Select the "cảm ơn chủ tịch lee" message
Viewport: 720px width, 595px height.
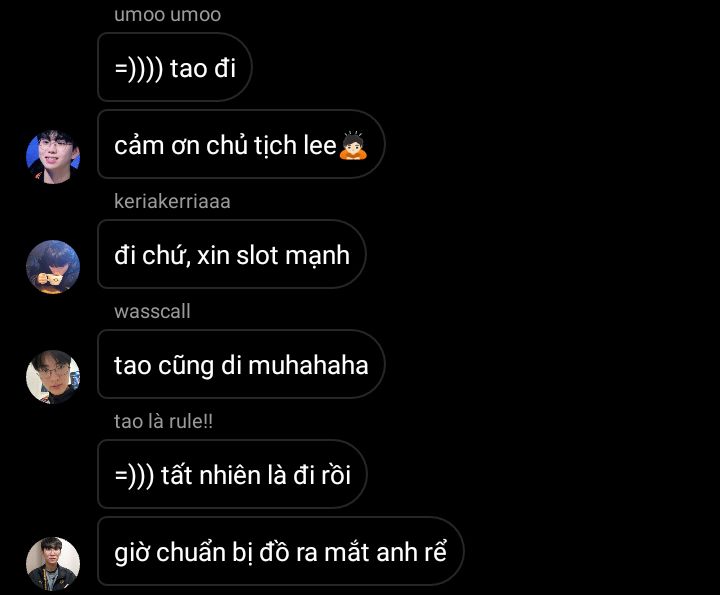click(x=241, y=144)
